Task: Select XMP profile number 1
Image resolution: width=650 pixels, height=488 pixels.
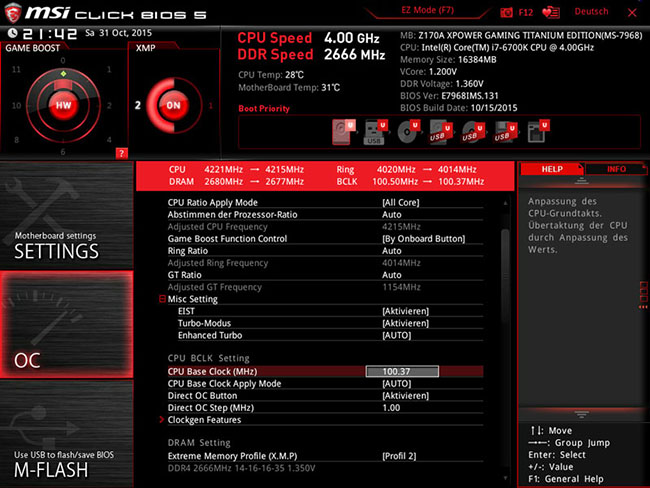Action: [x=211, y=106]
